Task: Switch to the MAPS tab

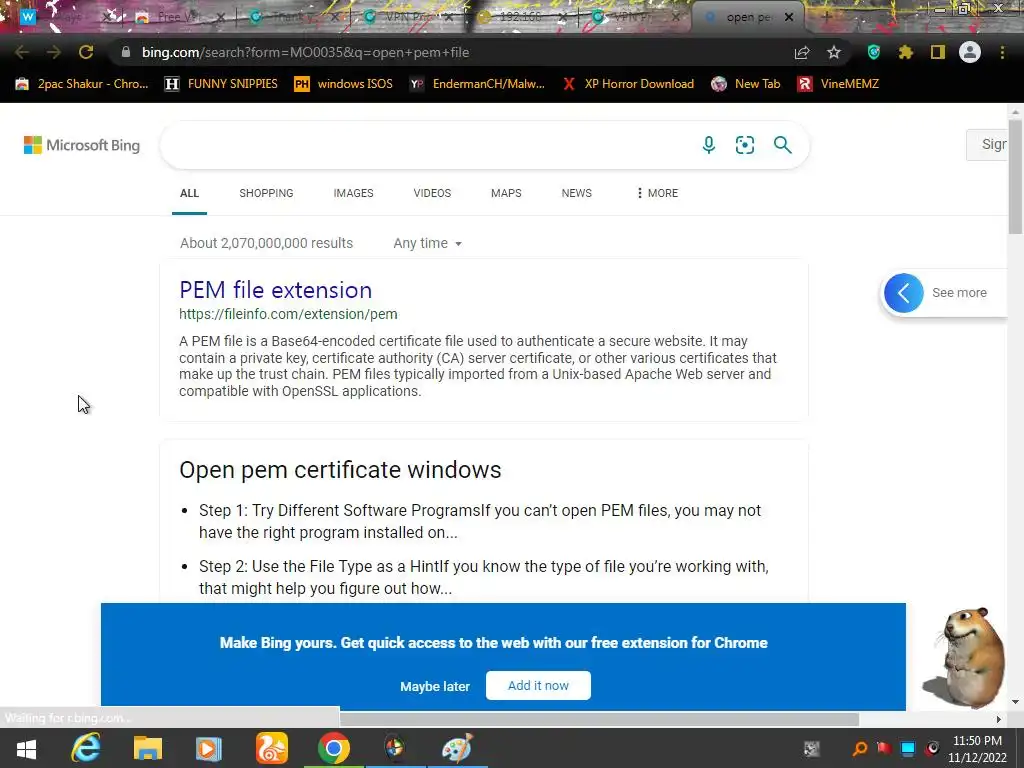Action: click(x=506, y=193)
